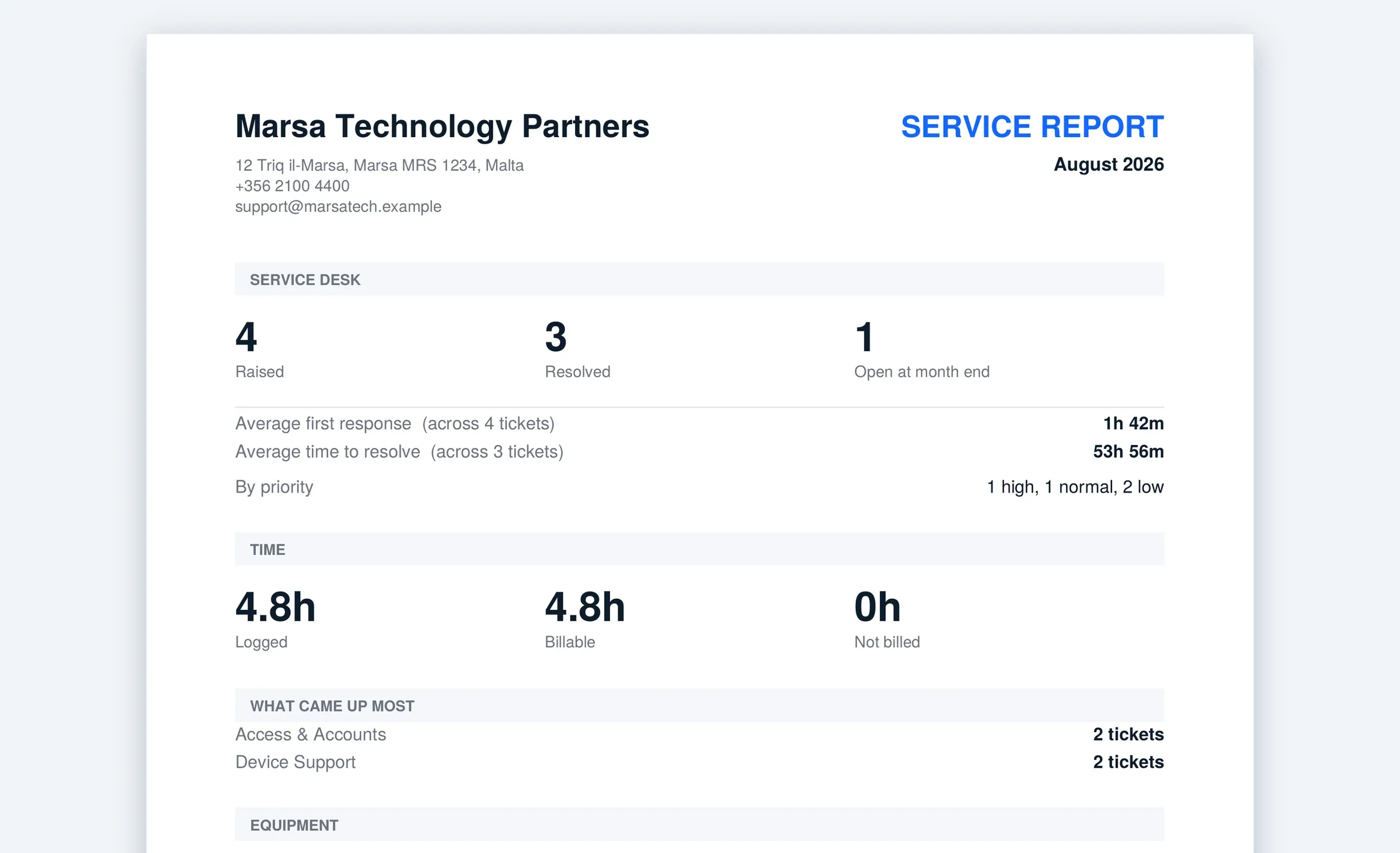Click the Logged hours label
Viewport: 1400px width, 853px height.
261,642
